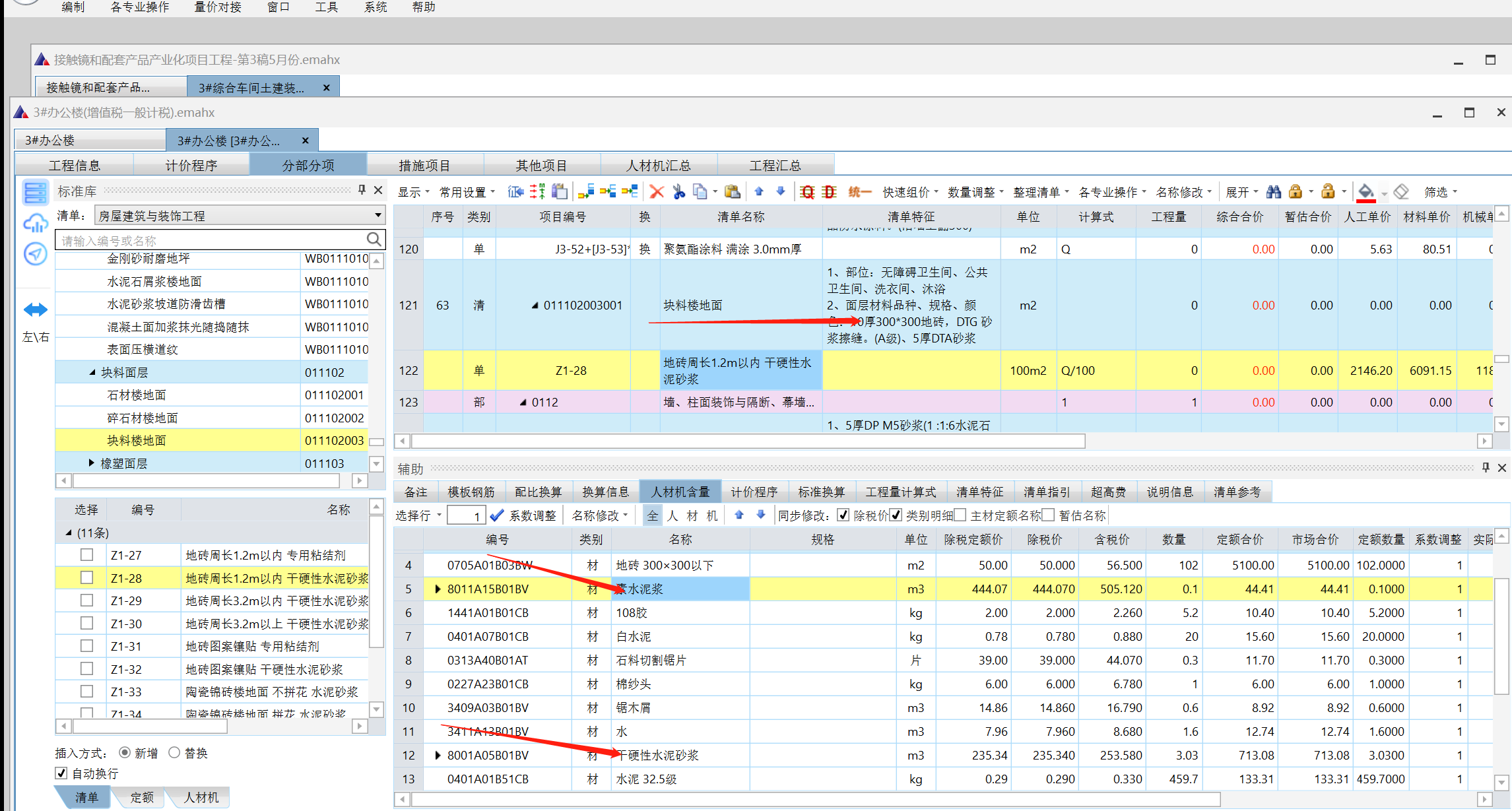This screenshot has width=1512, height=811.
Task: Open the 筛选 dropdown
Action: coord(1441,192)
